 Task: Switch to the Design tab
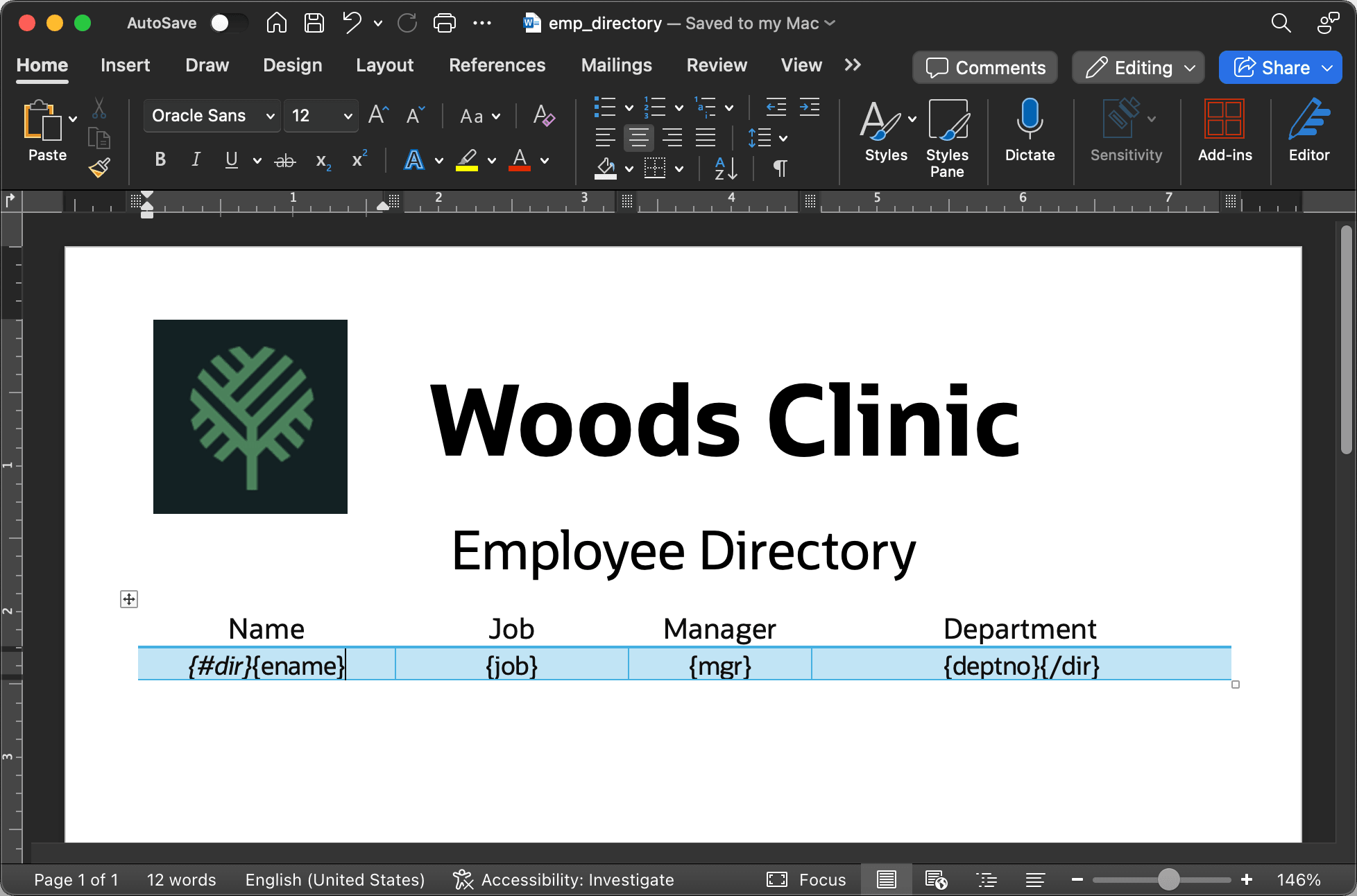(x=292, y=65)
